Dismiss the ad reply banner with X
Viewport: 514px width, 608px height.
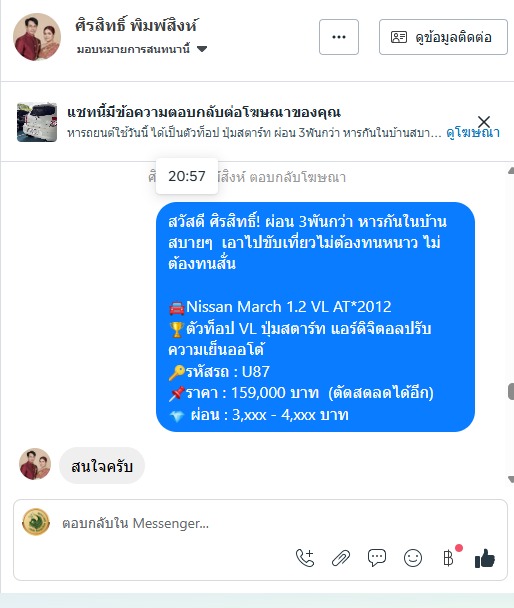pyautogui.click(x=484, y=121)
